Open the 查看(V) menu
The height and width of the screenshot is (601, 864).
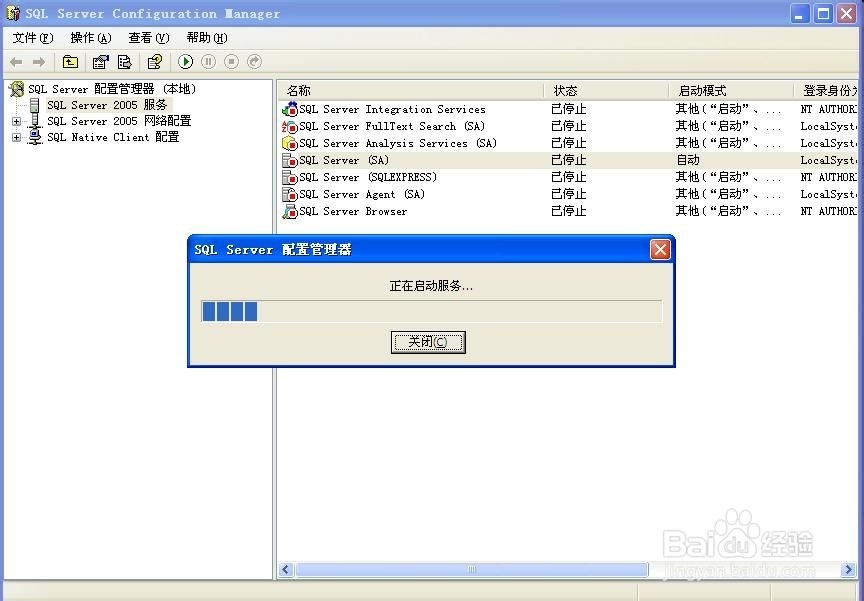tap(149, 38)
